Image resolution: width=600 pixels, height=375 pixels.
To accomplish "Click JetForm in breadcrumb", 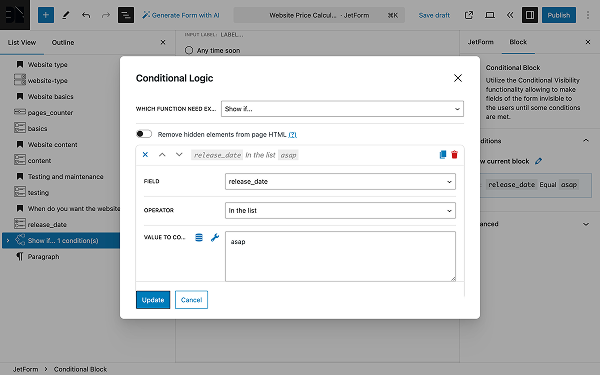I will point(25,369).
